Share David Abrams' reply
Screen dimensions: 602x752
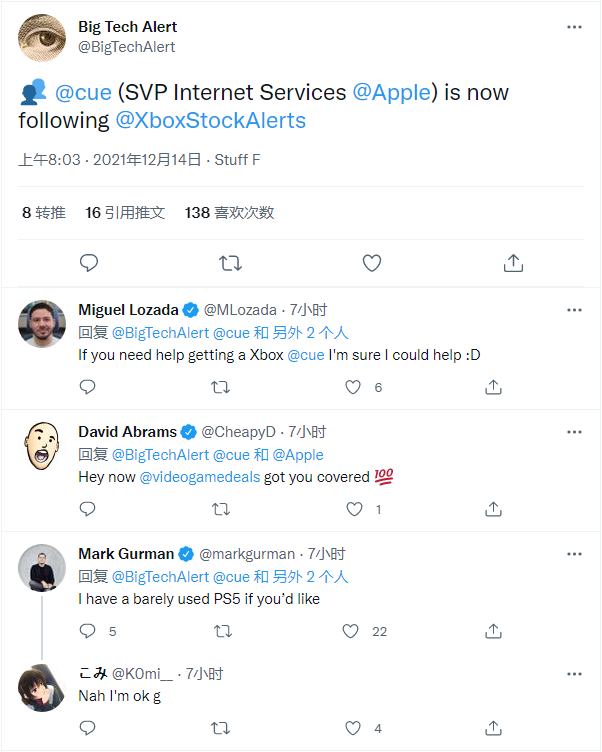point(493,509)
